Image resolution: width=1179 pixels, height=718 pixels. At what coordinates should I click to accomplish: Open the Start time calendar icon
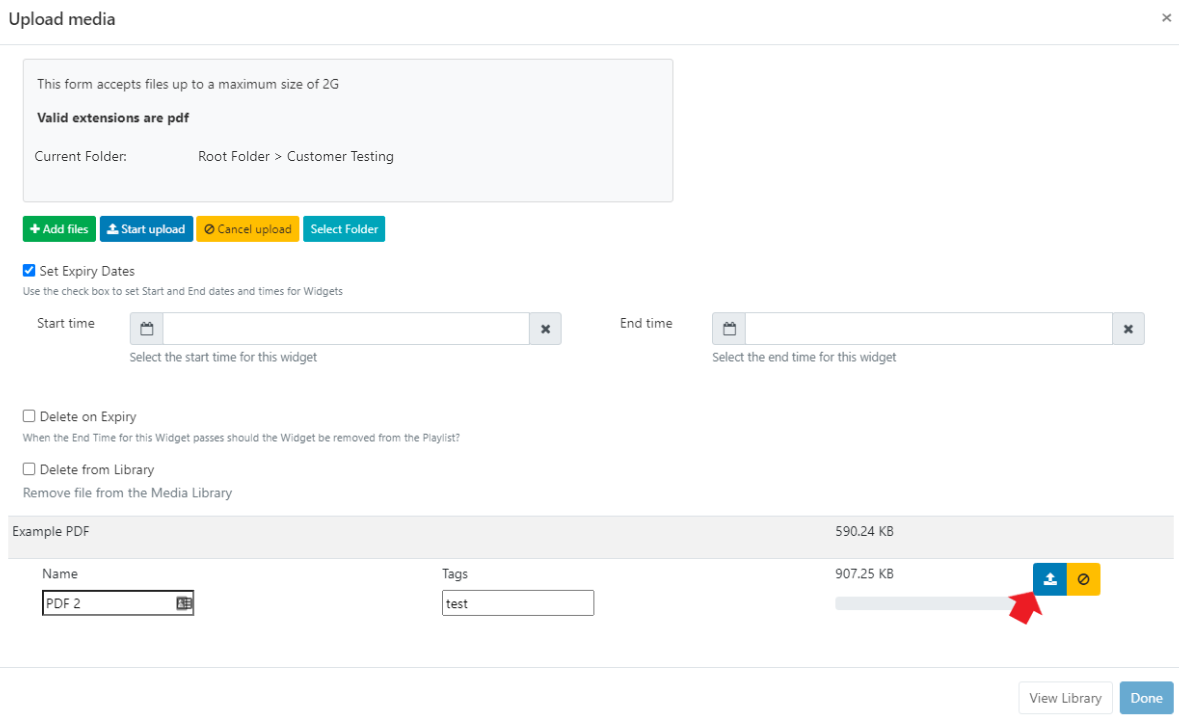point(147,329)
